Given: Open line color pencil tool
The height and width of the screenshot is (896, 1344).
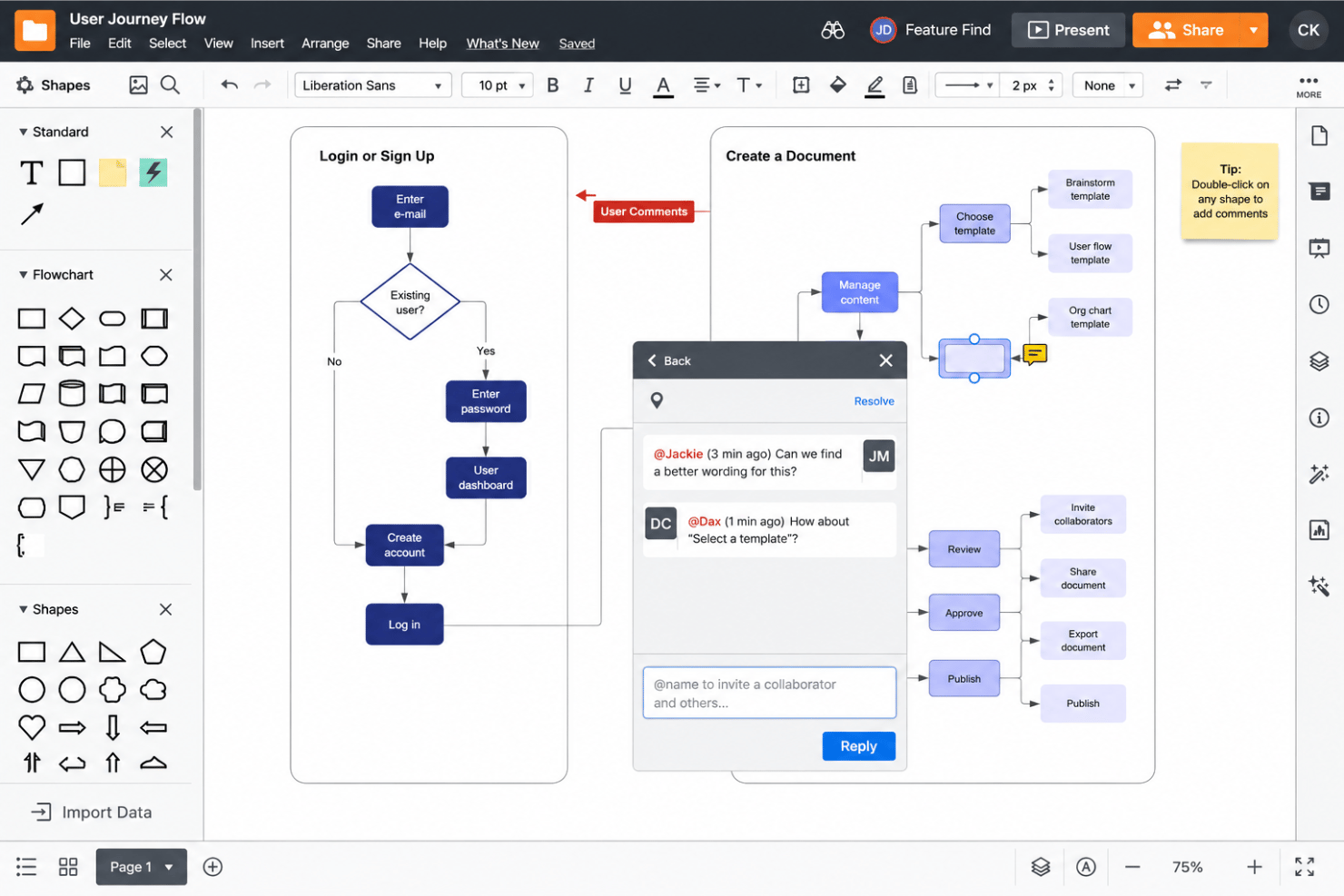Looking at the screenshot, I should [x=875, y=86].
